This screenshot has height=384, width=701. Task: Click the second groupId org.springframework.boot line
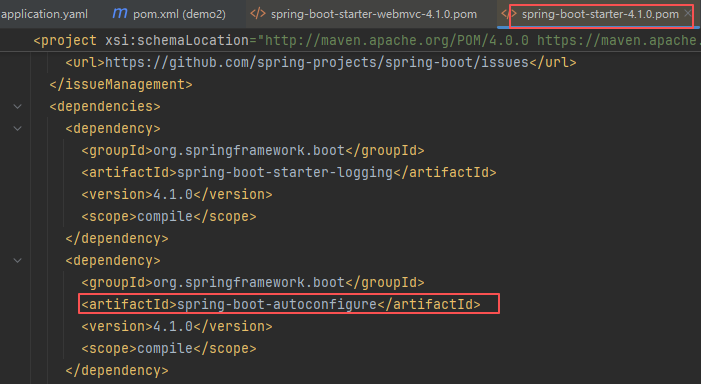(x=253, y=283)
